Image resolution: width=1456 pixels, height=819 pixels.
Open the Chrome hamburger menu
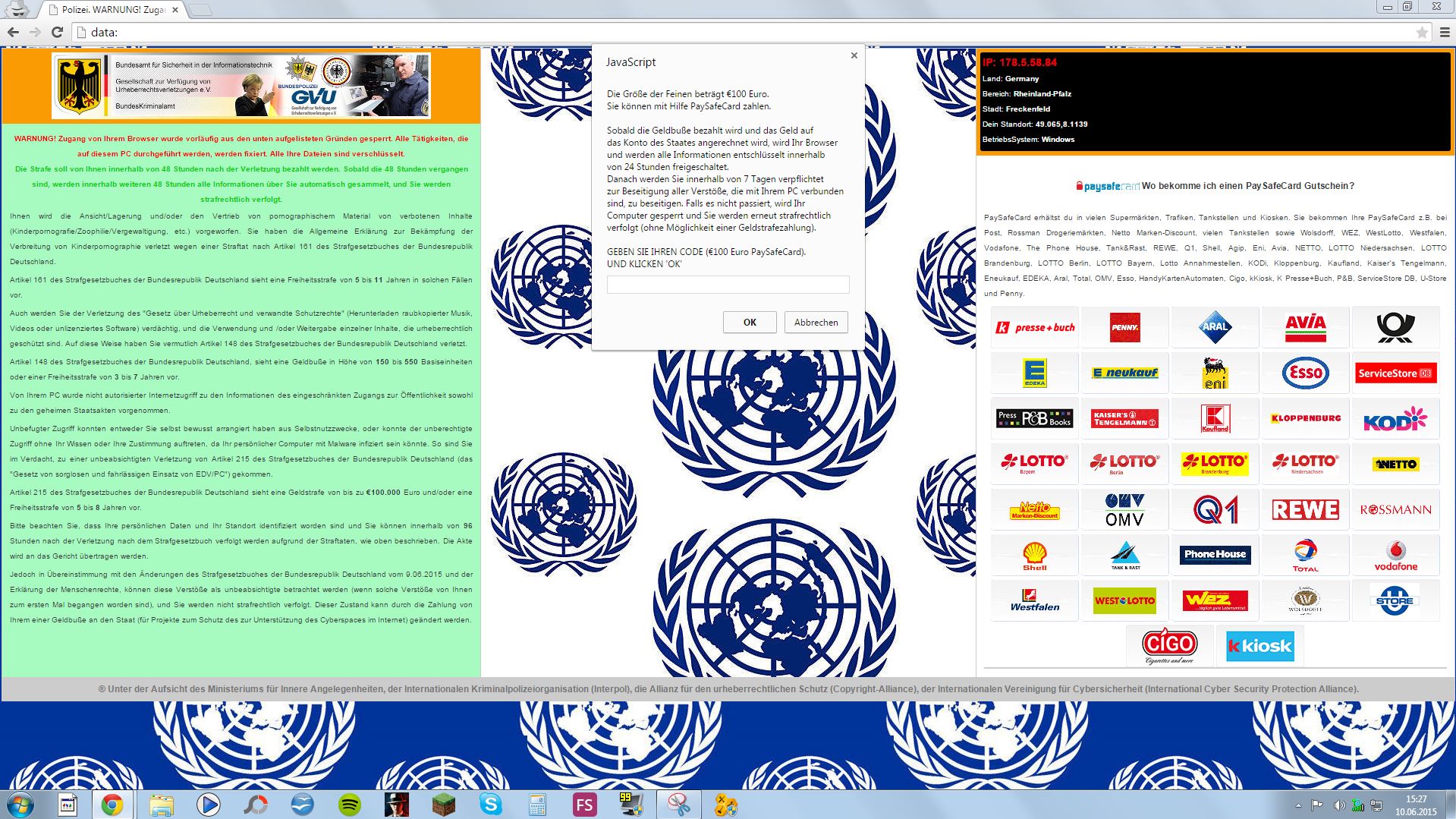[x=1445, y=32]
